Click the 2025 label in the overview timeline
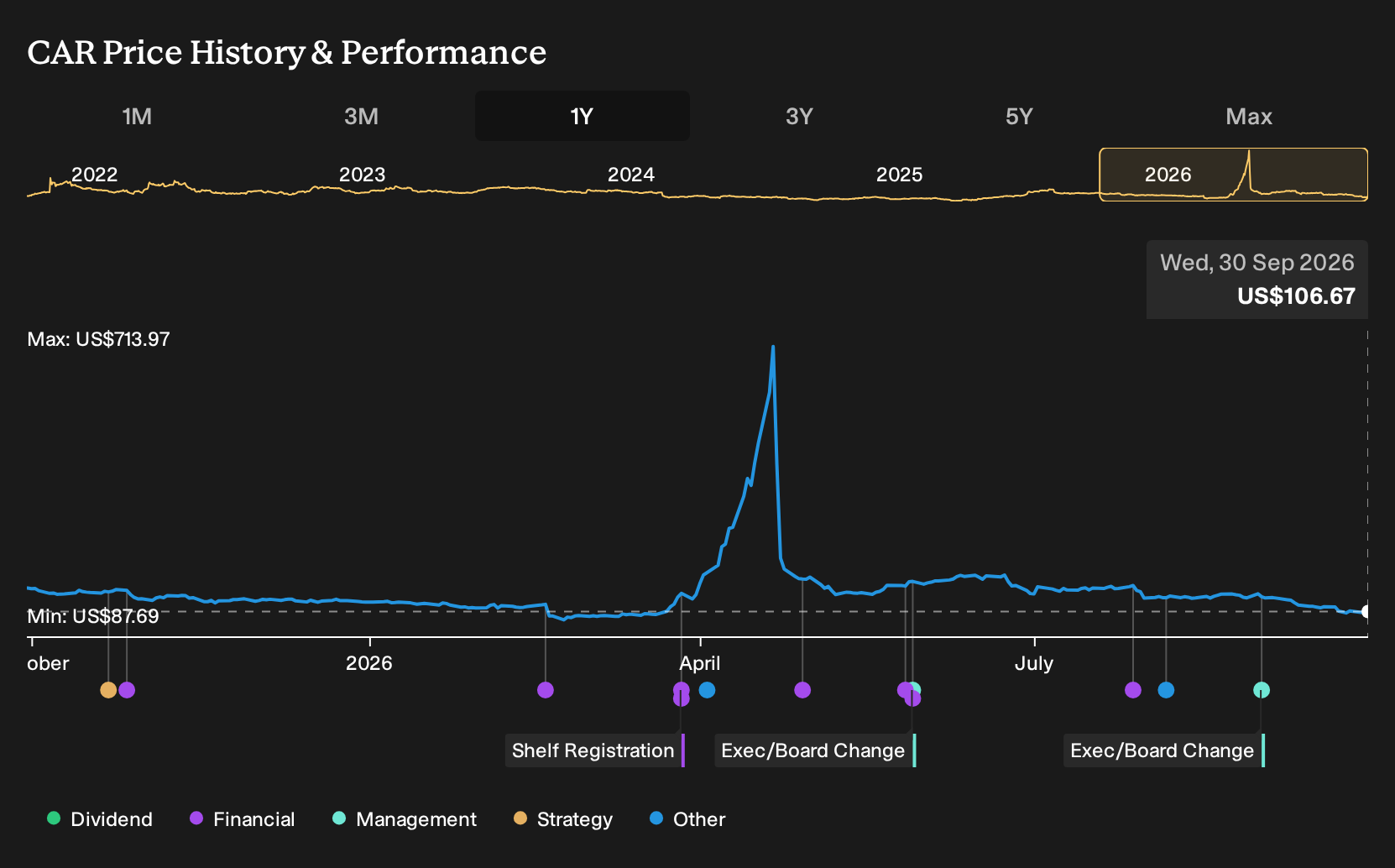This screenshot has width=1395, height=868. [899, 175]
